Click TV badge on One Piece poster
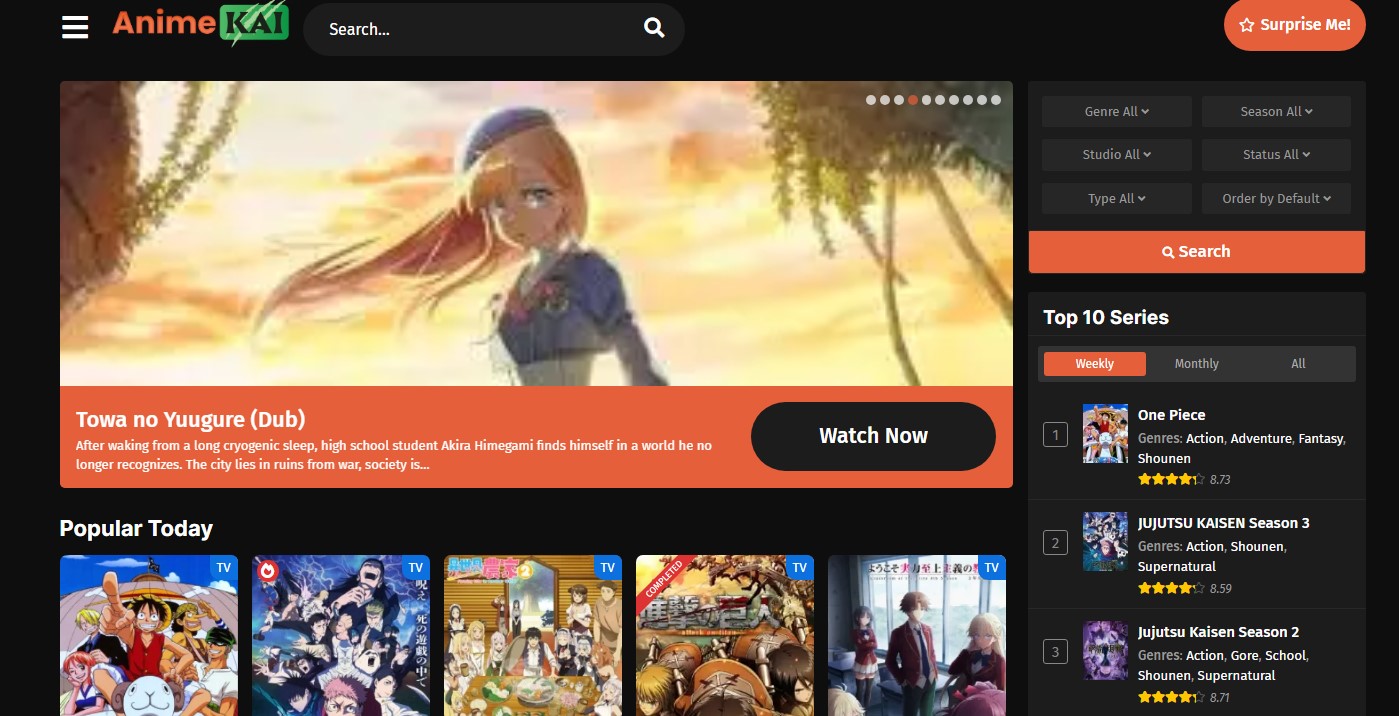Image resolution: width=1399 pixels, height=716 pixels. [x=224, y=567]
